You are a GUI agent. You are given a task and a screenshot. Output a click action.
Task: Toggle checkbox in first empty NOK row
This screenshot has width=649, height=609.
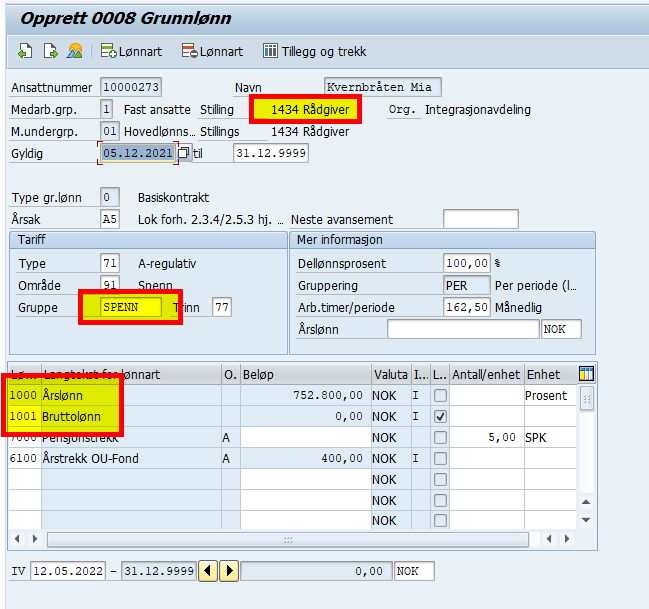click(440, 479)
